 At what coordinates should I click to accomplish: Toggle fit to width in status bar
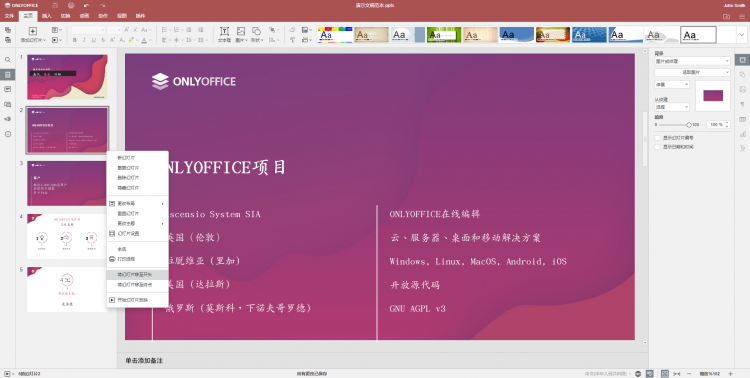(677, 374)
